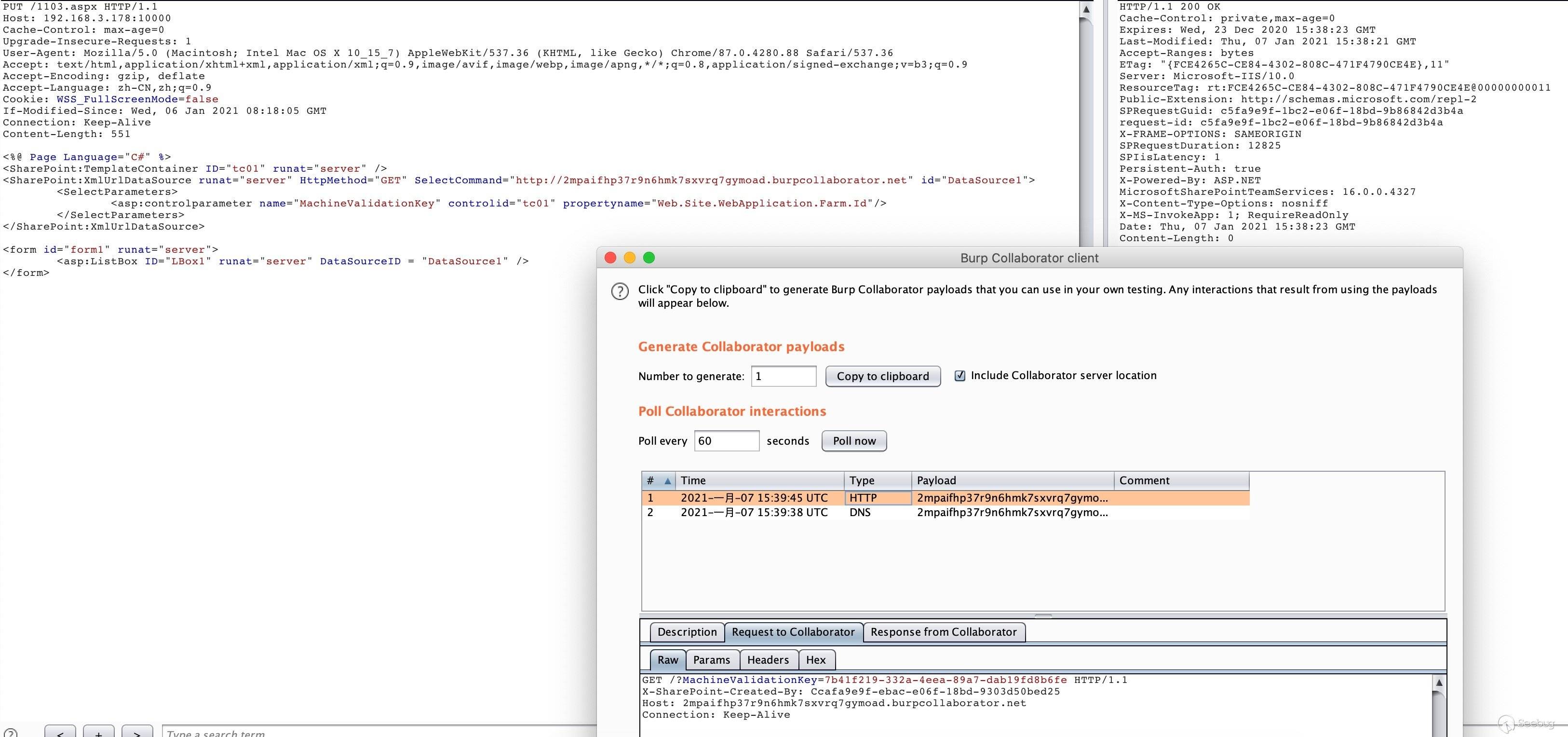Image resolution: width=1568 pixels, height=737 pixels.
Task: Open the Response from Collaborator tab
Action: point(943,632)
